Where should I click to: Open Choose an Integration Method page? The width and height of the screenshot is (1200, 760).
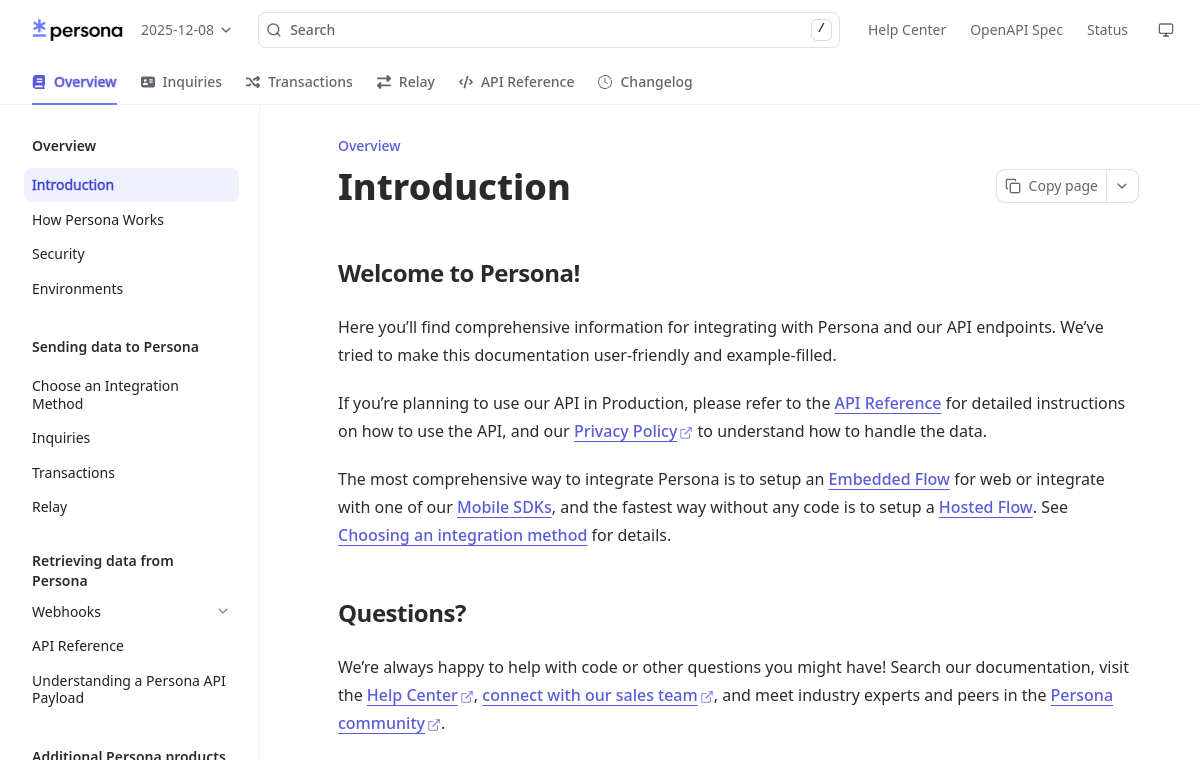131,395
